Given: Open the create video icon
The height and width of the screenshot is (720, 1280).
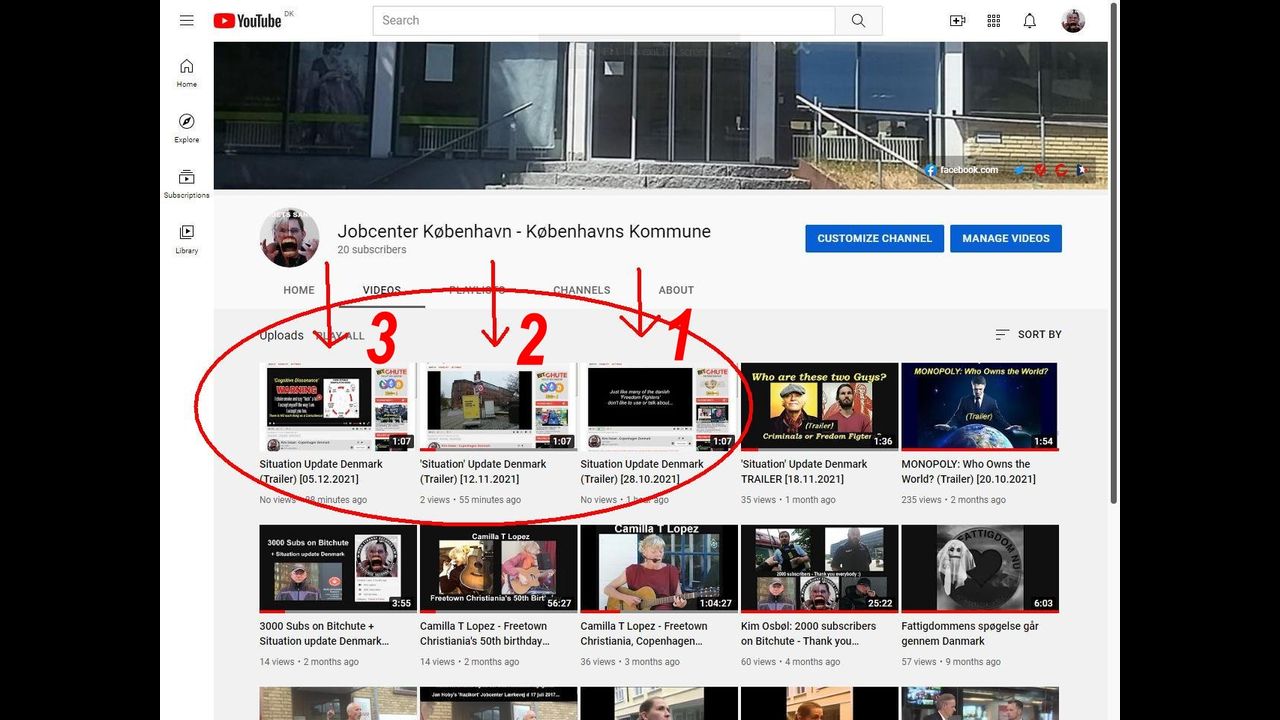Looking at the screenshot, I should click(x=957, y=21).
